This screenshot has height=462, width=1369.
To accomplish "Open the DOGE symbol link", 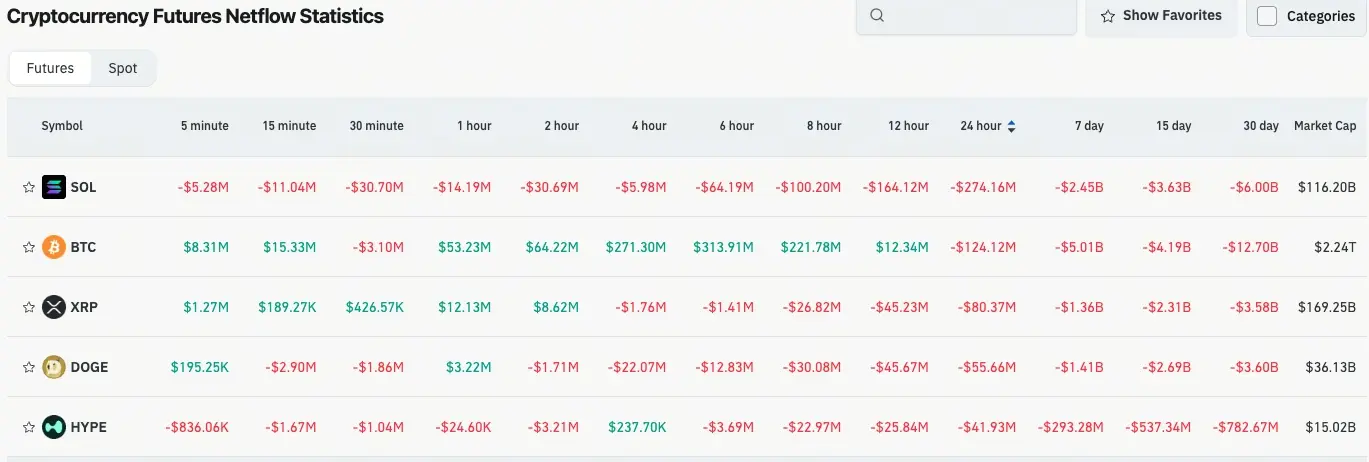I will click(89, 367).
